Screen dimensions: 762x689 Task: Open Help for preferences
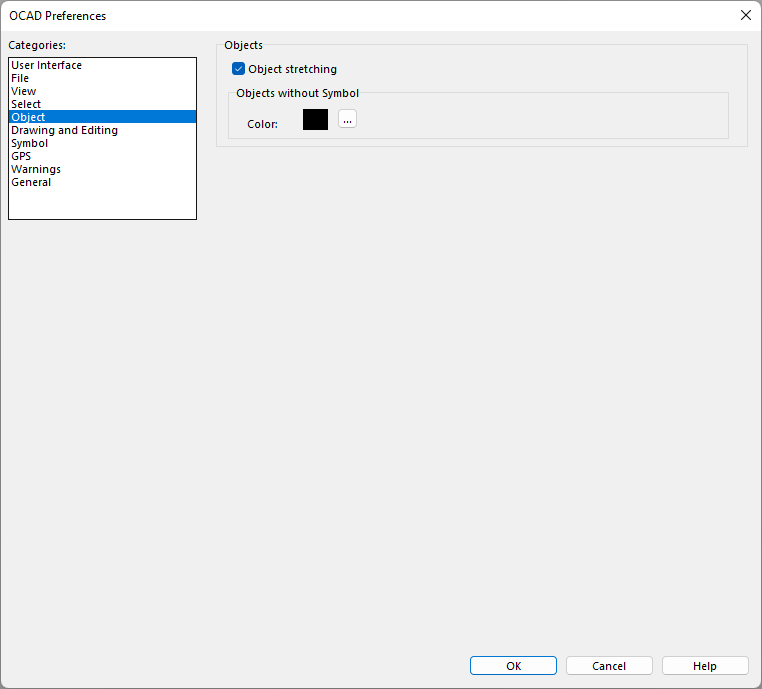coord(705,666)
